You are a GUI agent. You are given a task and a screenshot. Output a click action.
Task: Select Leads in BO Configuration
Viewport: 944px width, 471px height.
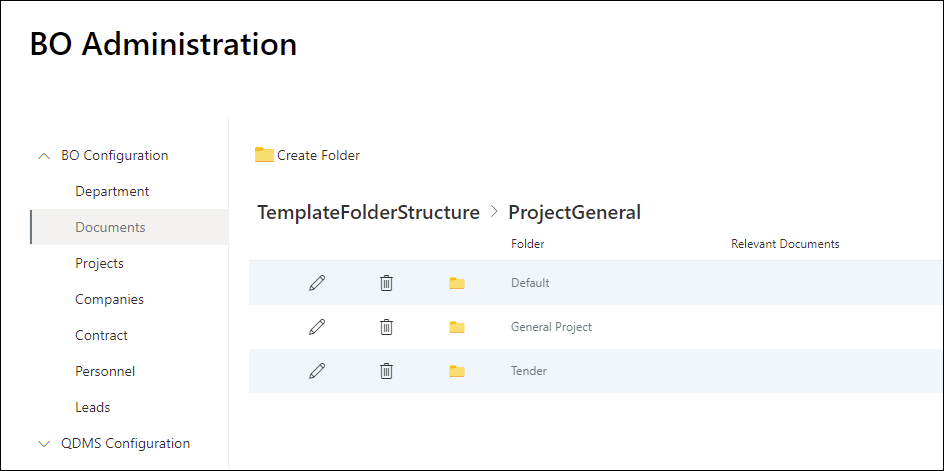93,408
